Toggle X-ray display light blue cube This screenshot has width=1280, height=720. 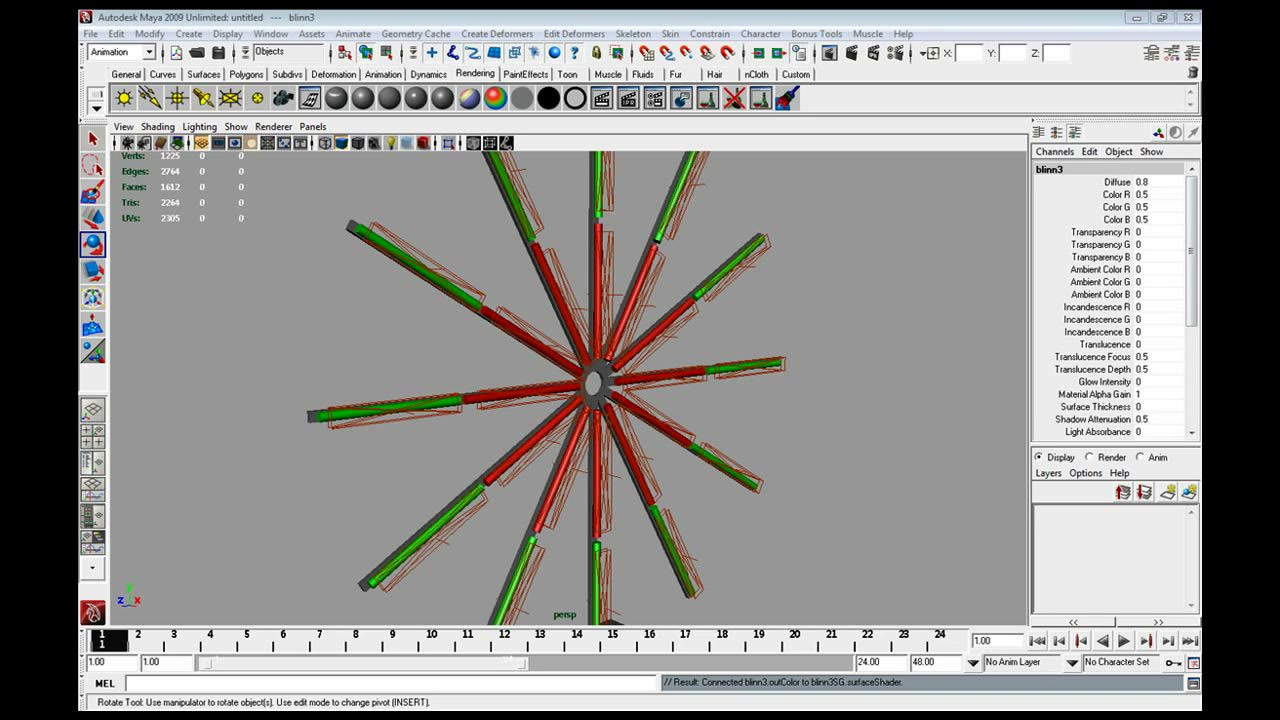pyautogui.click(x=407, y=143)
